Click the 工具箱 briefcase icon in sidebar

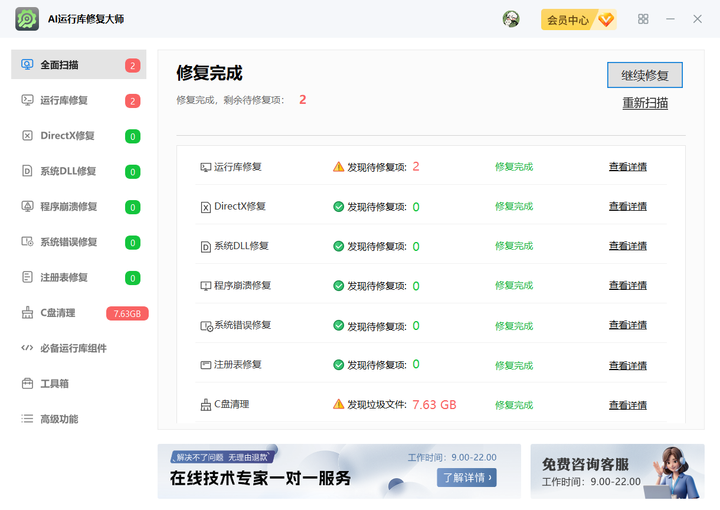[27, 383]
